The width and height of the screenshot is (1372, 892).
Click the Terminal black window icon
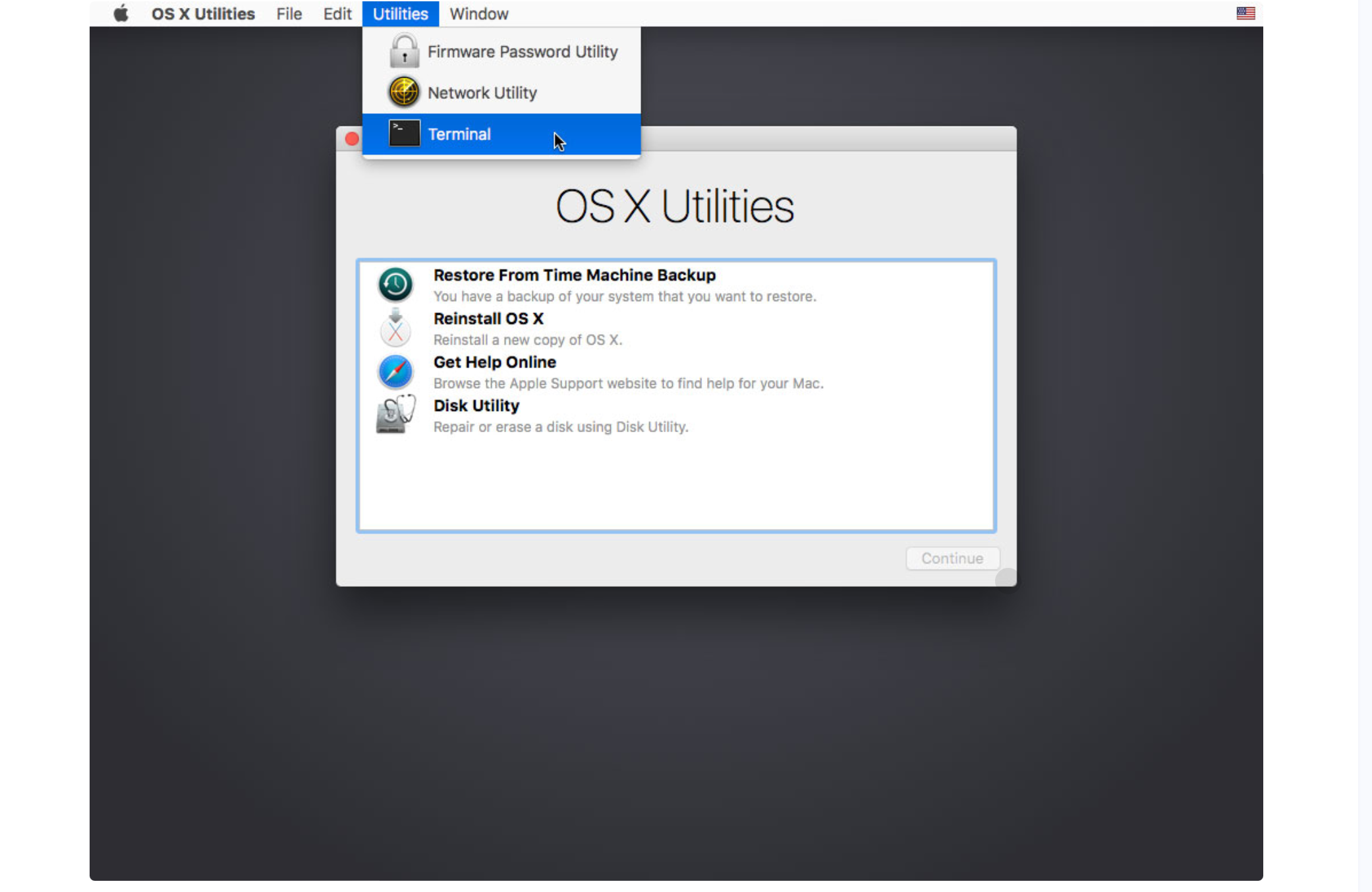tap(404, 134)
